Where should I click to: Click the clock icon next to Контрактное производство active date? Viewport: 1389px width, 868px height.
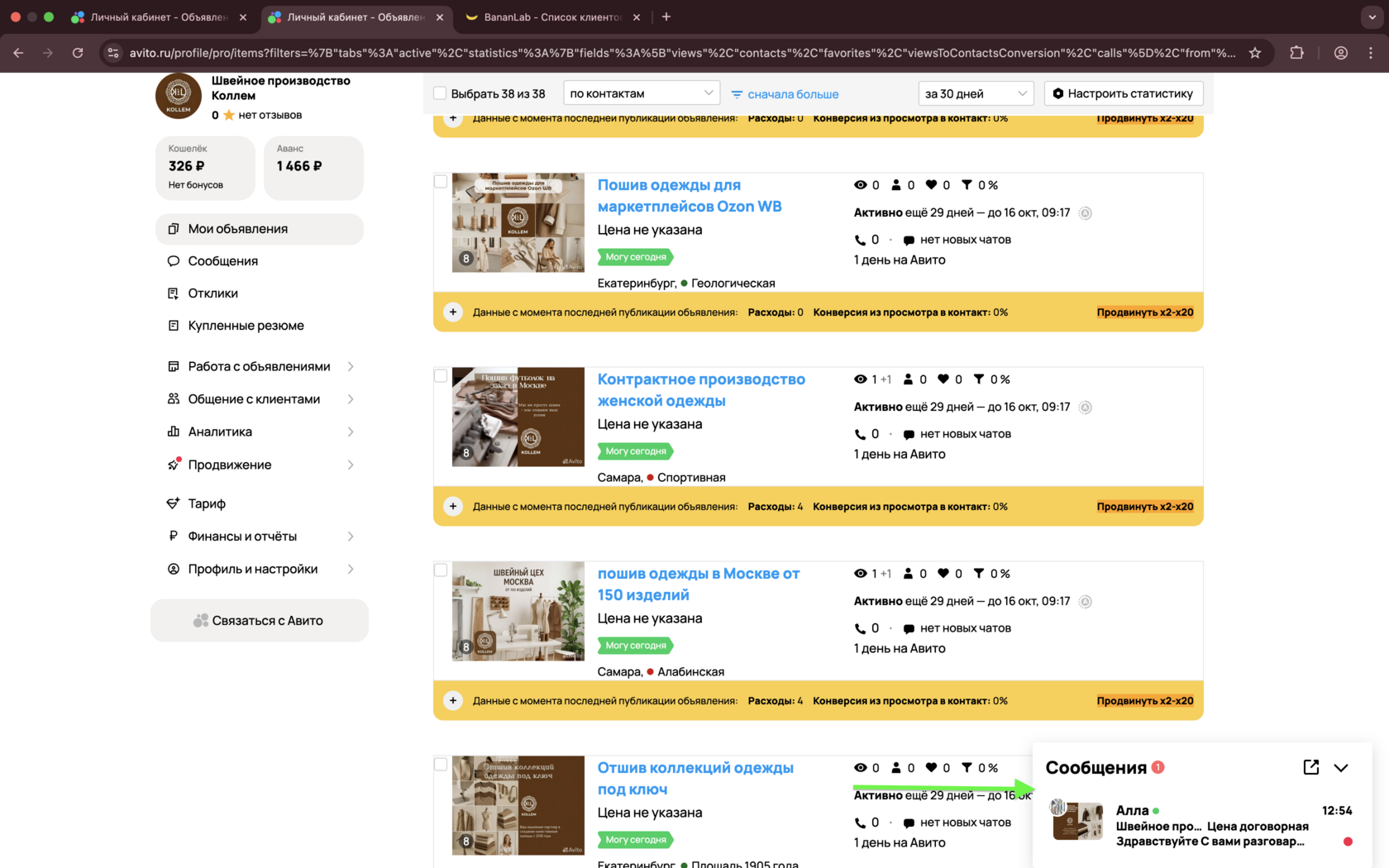point(1086,408)
